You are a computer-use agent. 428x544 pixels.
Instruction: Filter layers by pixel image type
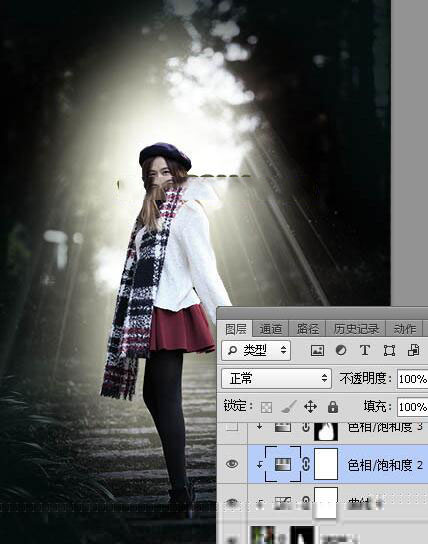click(x=317, y=350)
